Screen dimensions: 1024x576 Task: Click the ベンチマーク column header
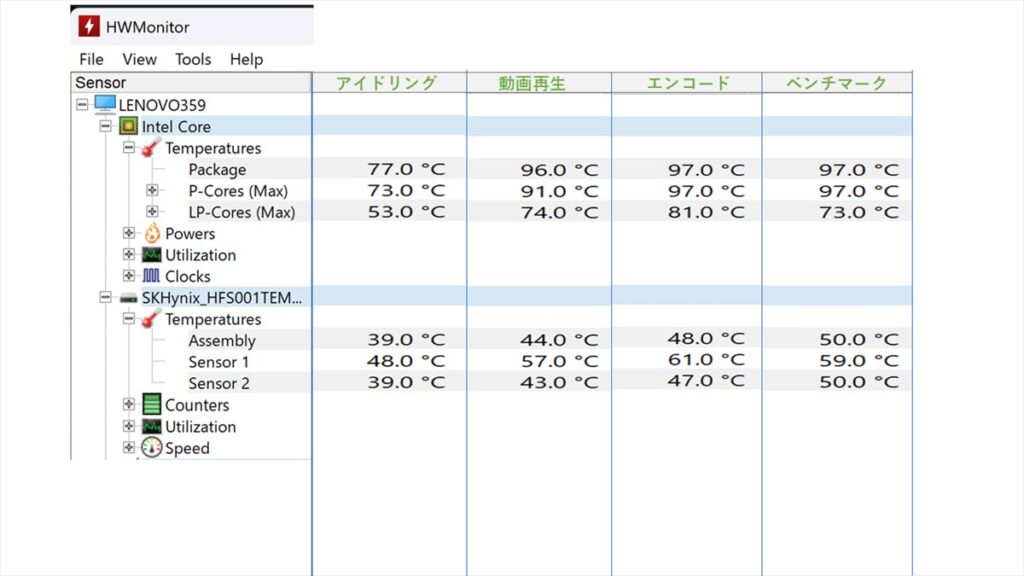click(837, 83)
